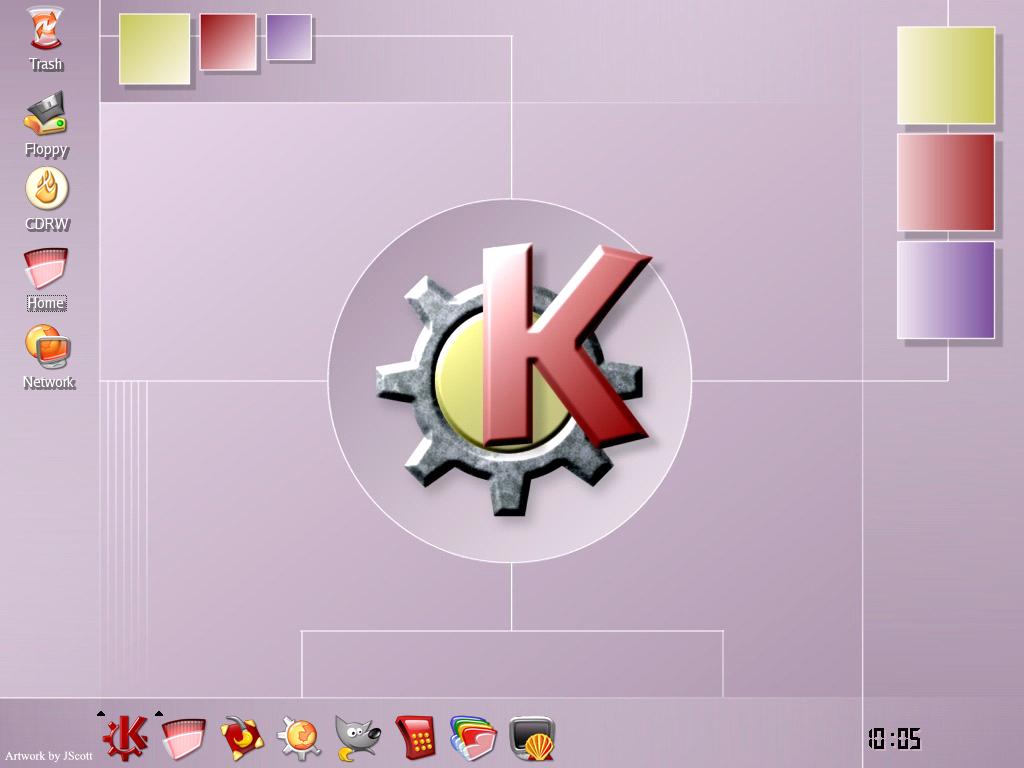The image size is (1024, 768).
Task: Open the Network desktop icon
Action: pos(47,347)
